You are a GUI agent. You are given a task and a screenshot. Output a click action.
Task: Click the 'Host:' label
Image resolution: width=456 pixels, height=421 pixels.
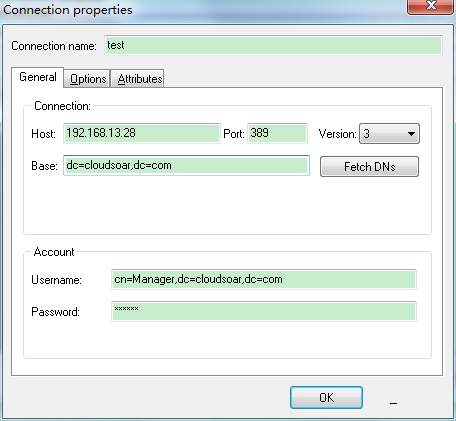43,134
